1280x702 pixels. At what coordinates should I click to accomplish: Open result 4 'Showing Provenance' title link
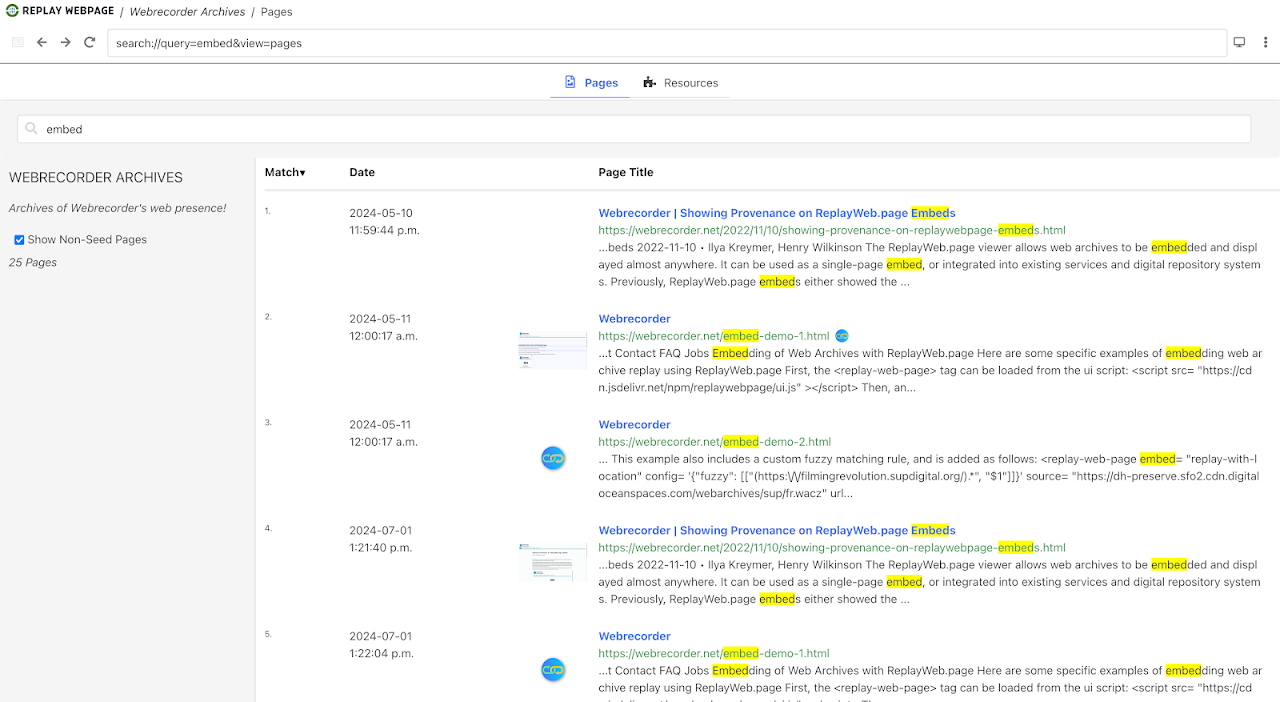tap(777, 531)
